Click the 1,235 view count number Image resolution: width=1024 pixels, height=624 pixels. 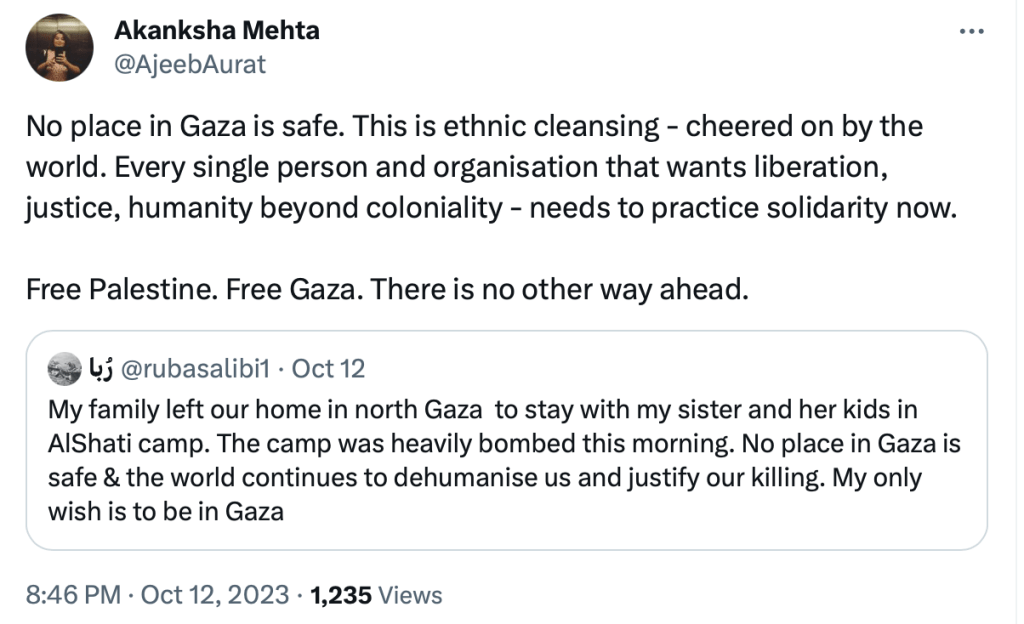[341, 596]
